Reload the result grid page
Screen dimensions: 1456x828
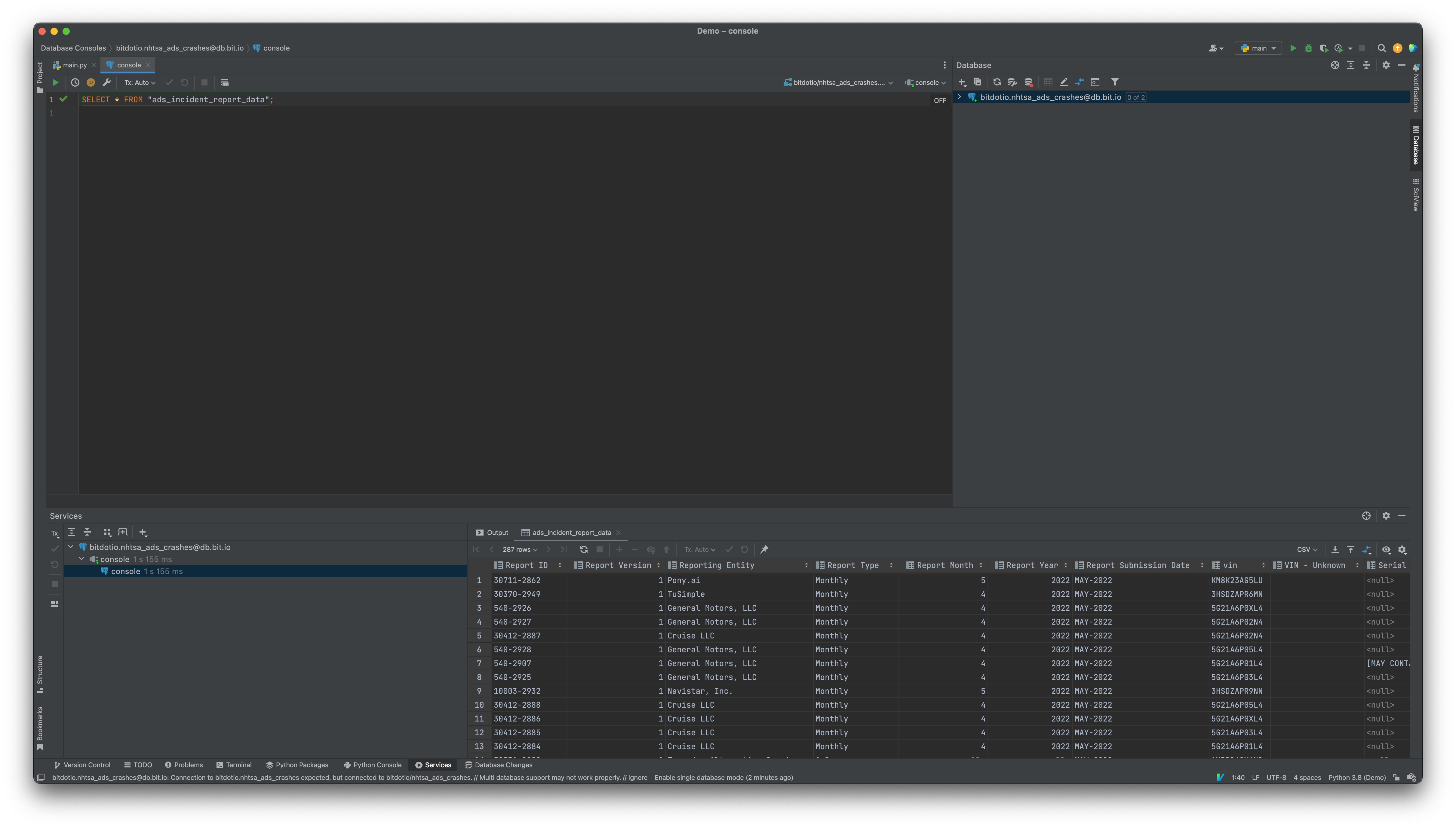pos(584,549)
